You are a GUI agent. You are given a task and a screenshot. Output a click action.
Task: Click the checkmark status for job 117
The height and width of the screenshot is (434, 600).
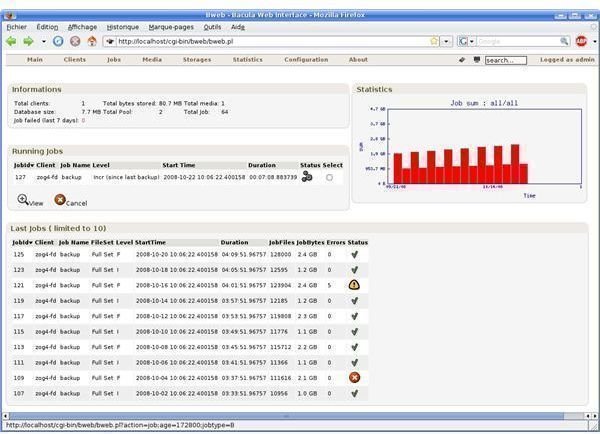(354, 316)
